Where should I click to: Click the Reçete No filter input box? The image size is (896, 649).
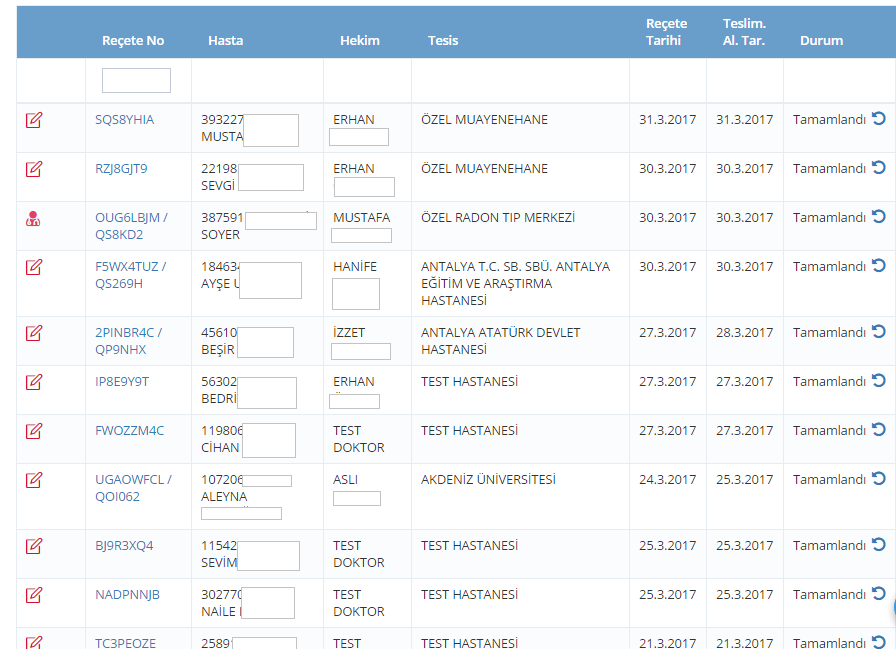[x=136, y=81]
